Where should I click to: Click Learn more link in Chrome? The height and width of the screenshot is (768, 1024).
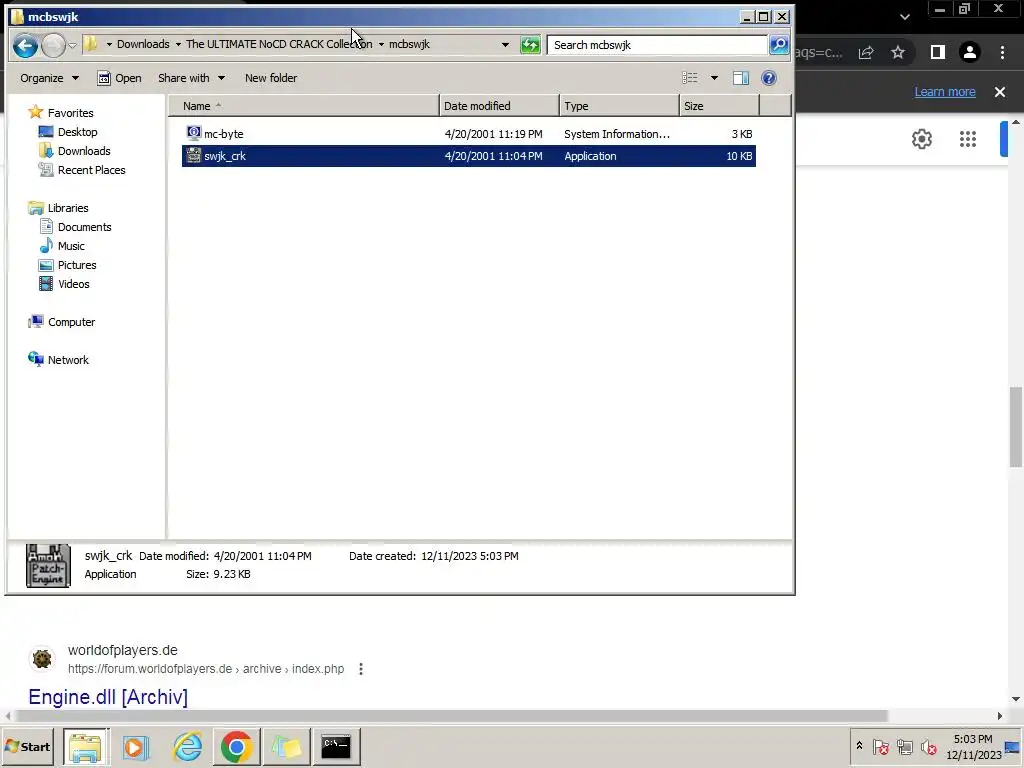coord(944,92)
